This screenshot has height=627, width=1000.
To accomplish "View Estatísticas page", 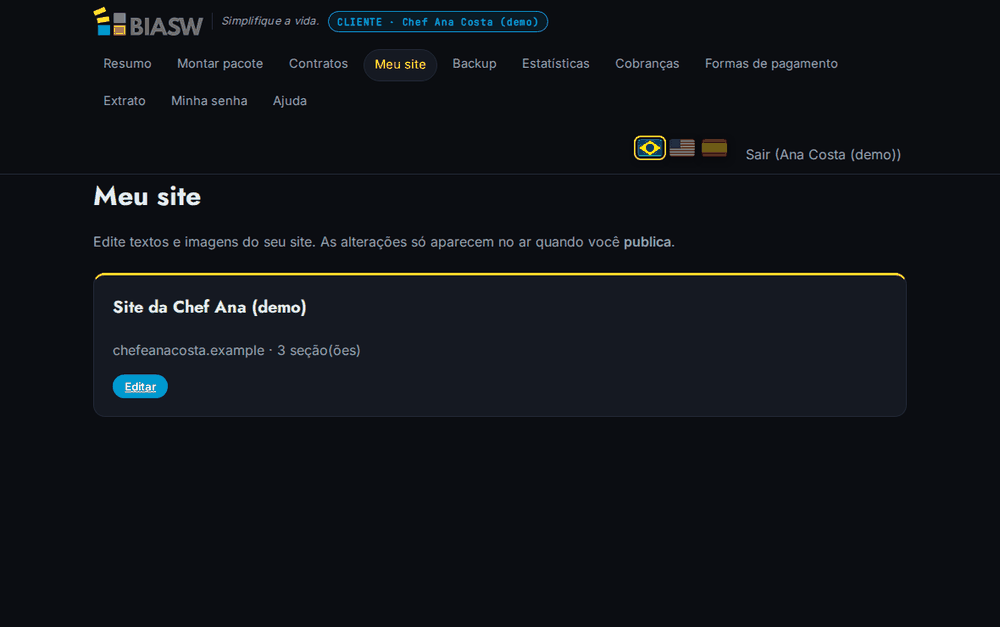I will pyautogui.click(x=555, y=64).
